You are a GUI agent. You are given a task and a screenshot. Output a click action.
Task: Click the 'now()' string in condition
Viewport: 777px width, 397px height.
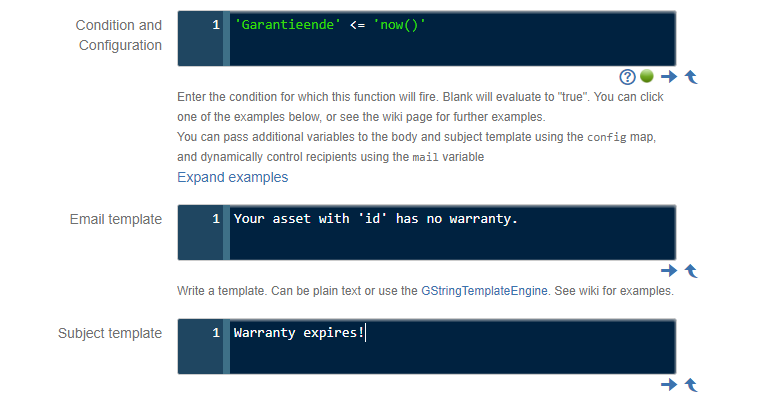399,25
